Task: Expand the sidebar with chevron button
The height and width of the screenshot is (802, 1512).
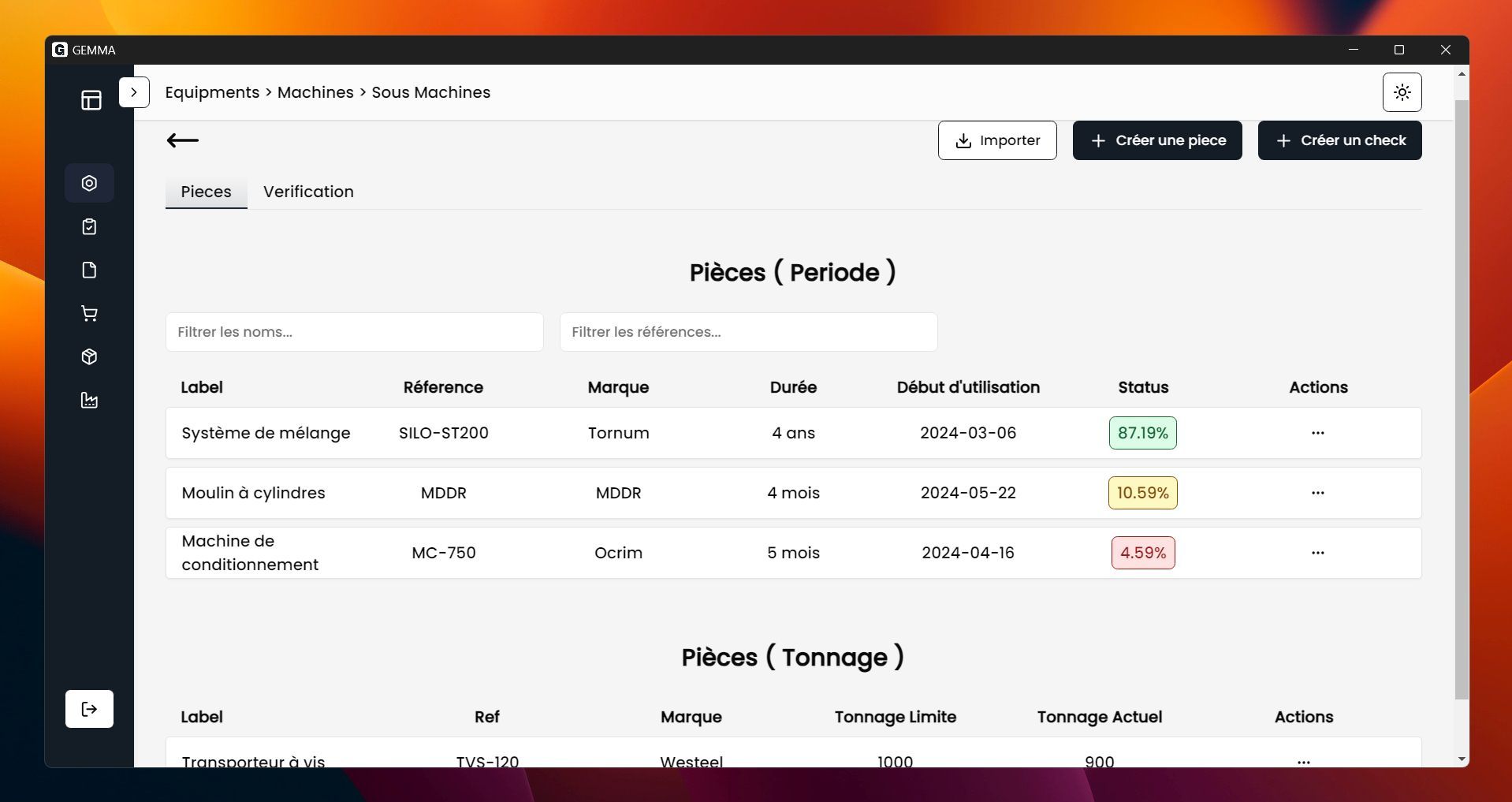Action: [134, 92]
